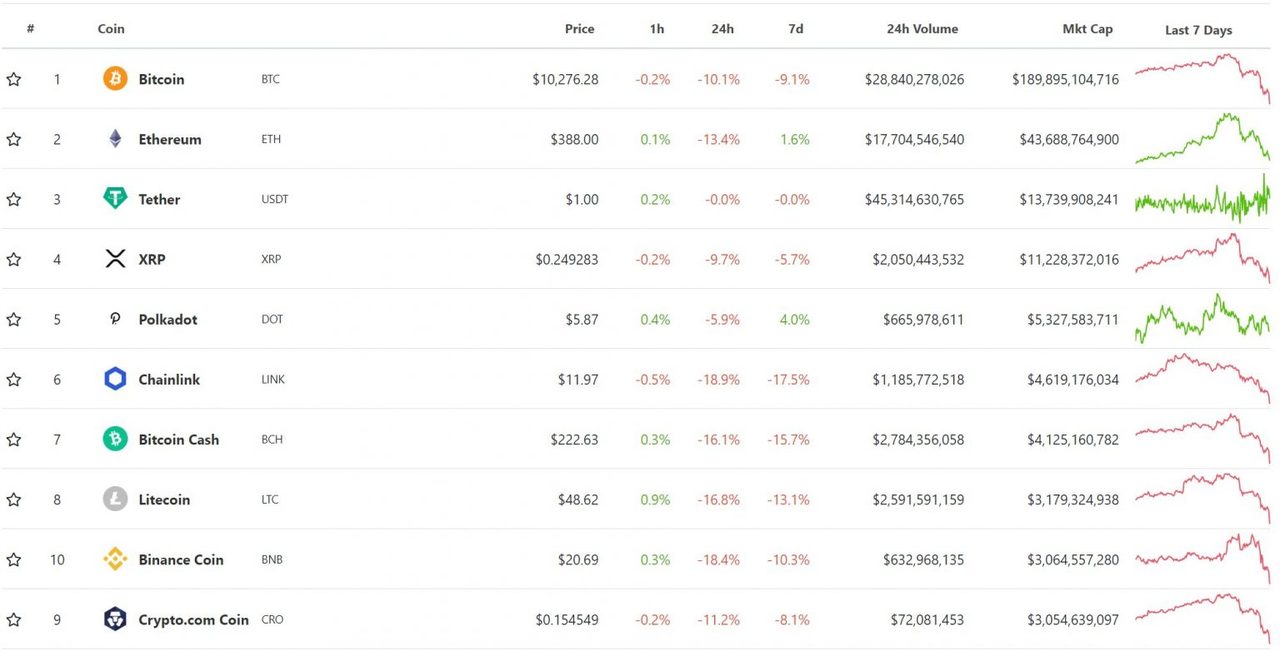
Task: Click the LINK ticker symbol
Action: point(273,379)
